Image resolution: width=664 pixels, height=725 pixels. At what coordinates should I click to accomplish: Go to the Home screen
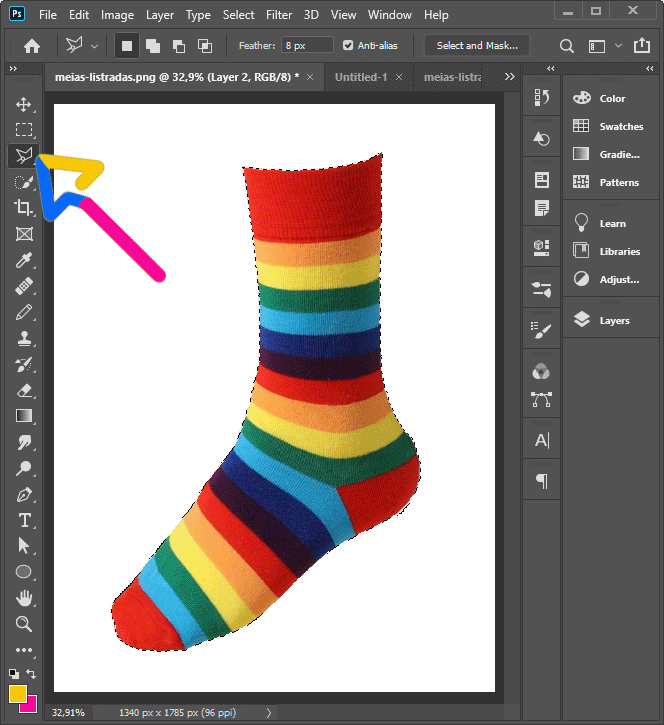click(x=32, y=46)
